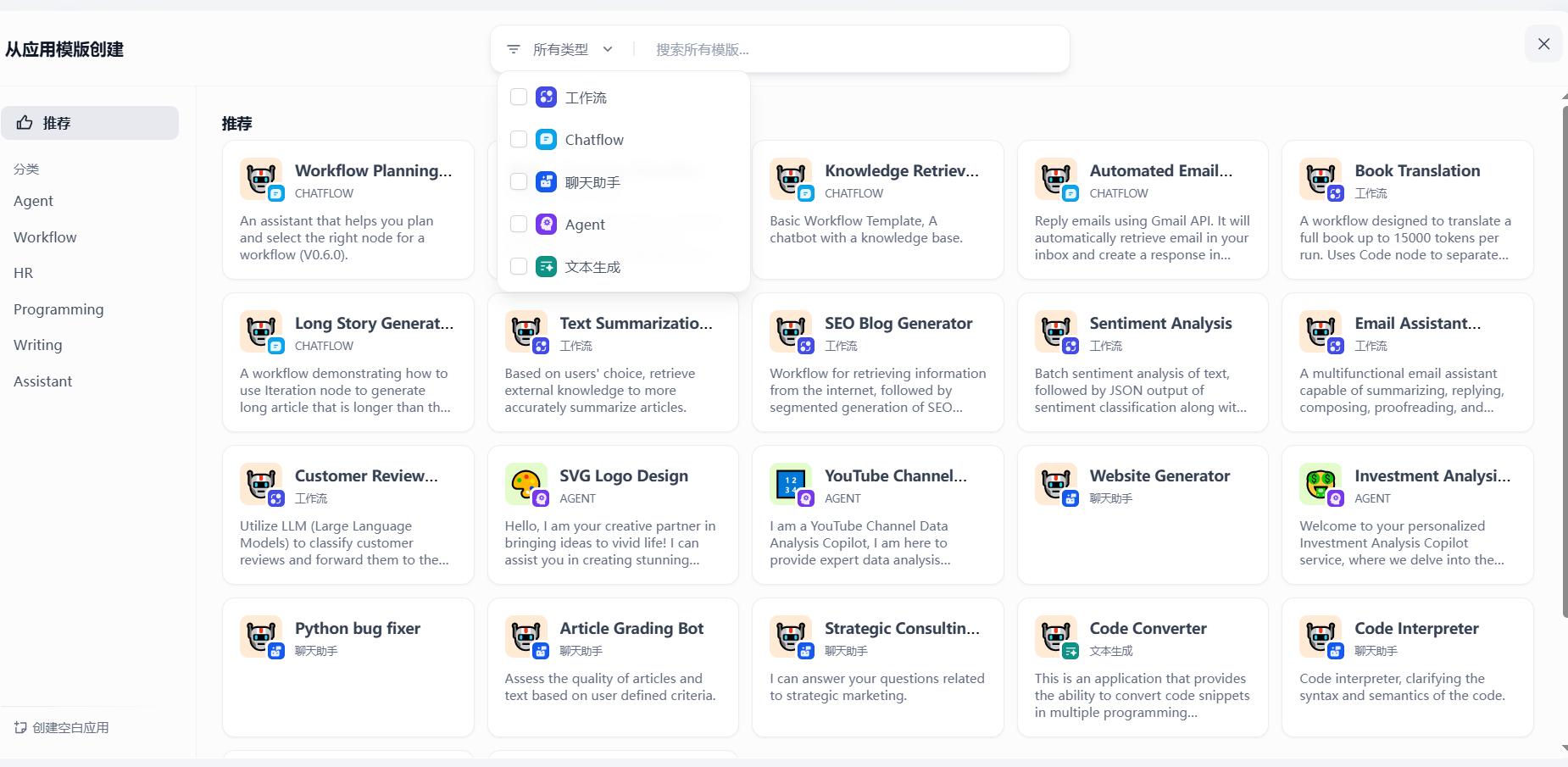The width and height of the screenshot is (1568, 767).
Task: Click the template list vertical scrollbar
Action: coord(1565,362)
